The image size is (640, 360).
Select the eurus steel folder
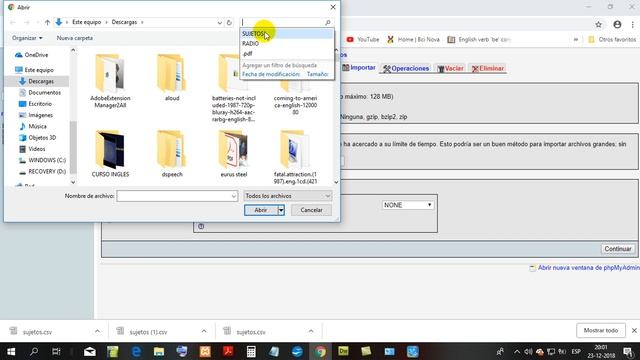(233, 153)
